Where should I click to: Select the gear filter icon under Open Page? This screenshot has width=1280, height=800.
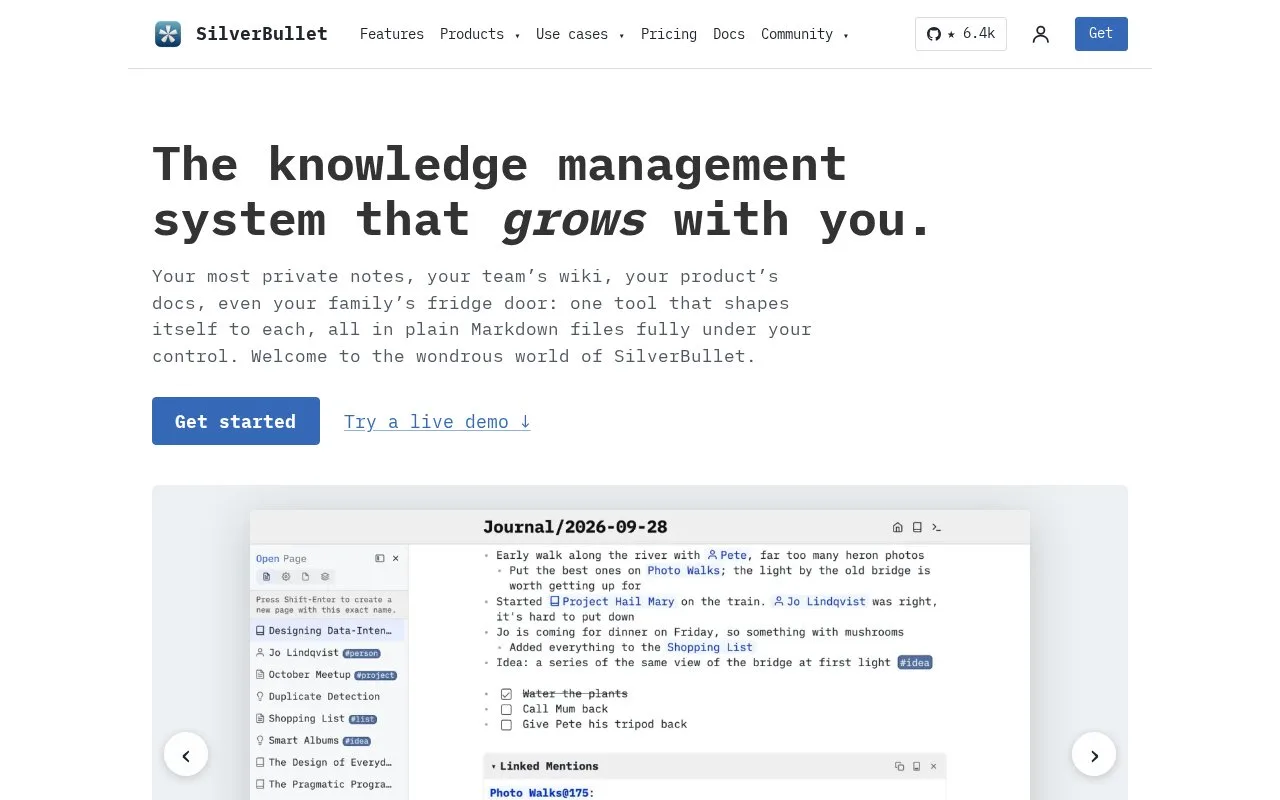pos(286,576)
